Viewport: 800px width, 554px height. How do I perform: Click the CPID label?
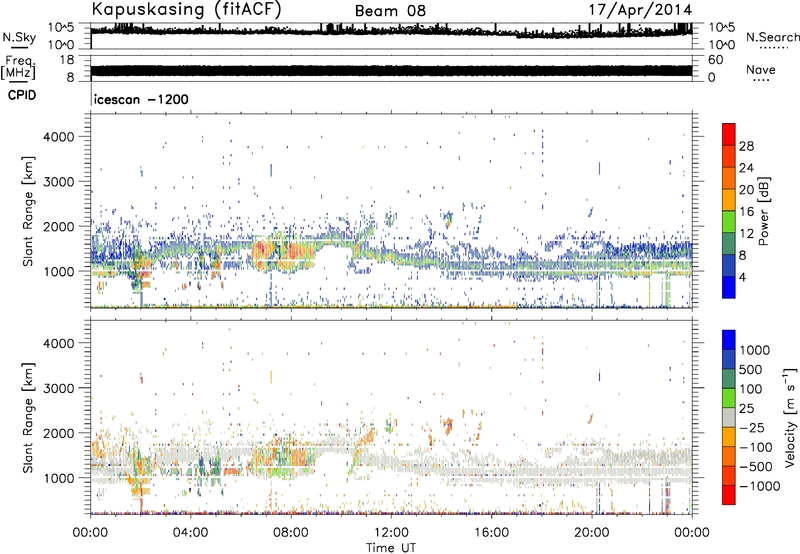22,95
